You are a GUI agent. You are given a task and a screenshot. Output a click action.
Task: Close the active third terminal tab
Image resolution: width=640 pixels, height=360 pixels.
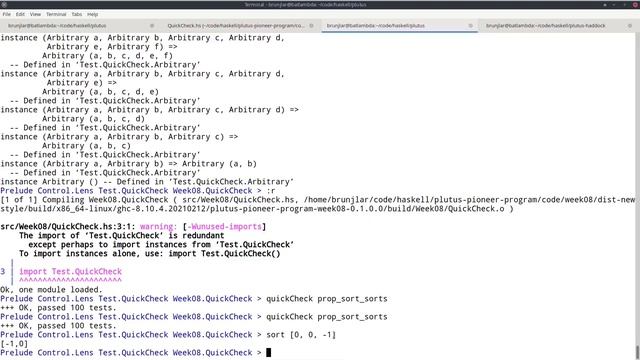[471, 26]
